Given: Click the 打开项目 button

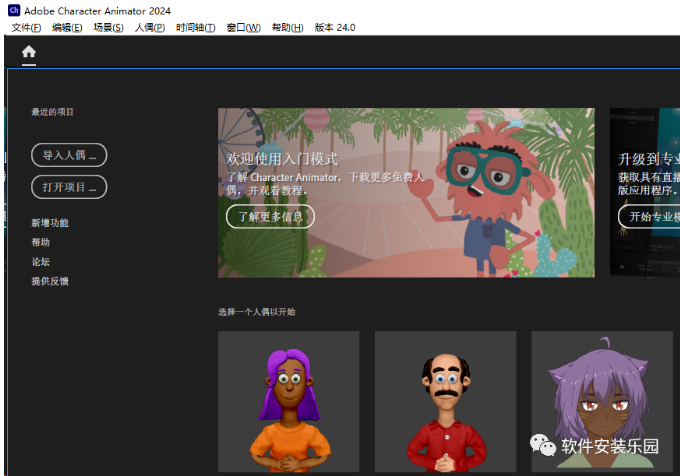Looking at the screenshot, I should (x=69, y=187).
